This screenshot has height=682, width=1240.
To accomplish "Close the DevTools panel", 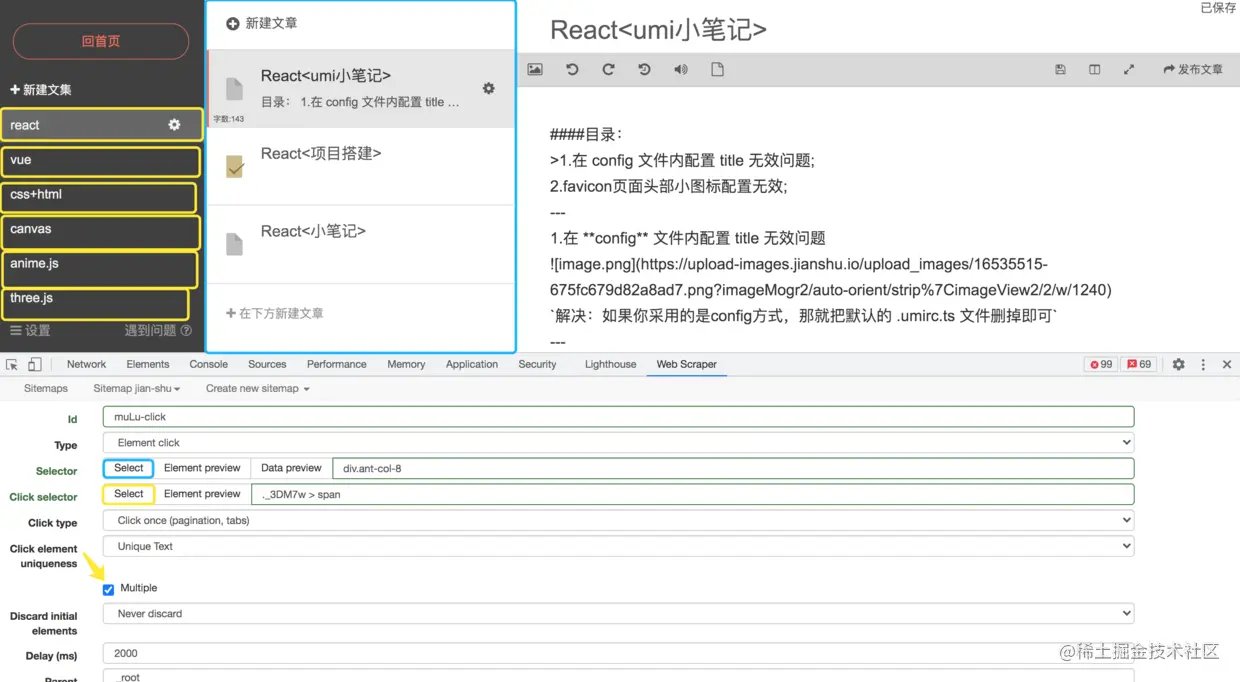I will [1227, 365].
